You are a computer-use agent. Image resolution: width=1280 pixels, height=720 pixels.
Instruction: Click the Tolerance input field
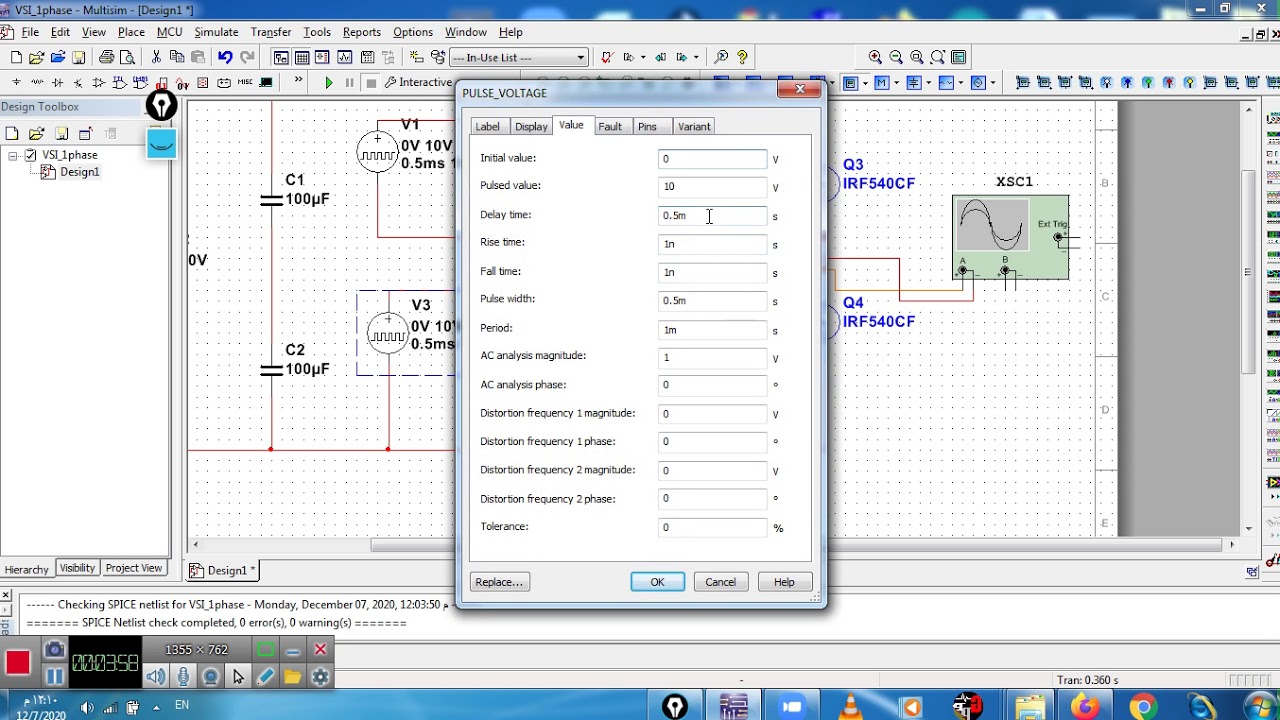click(712, 527)
